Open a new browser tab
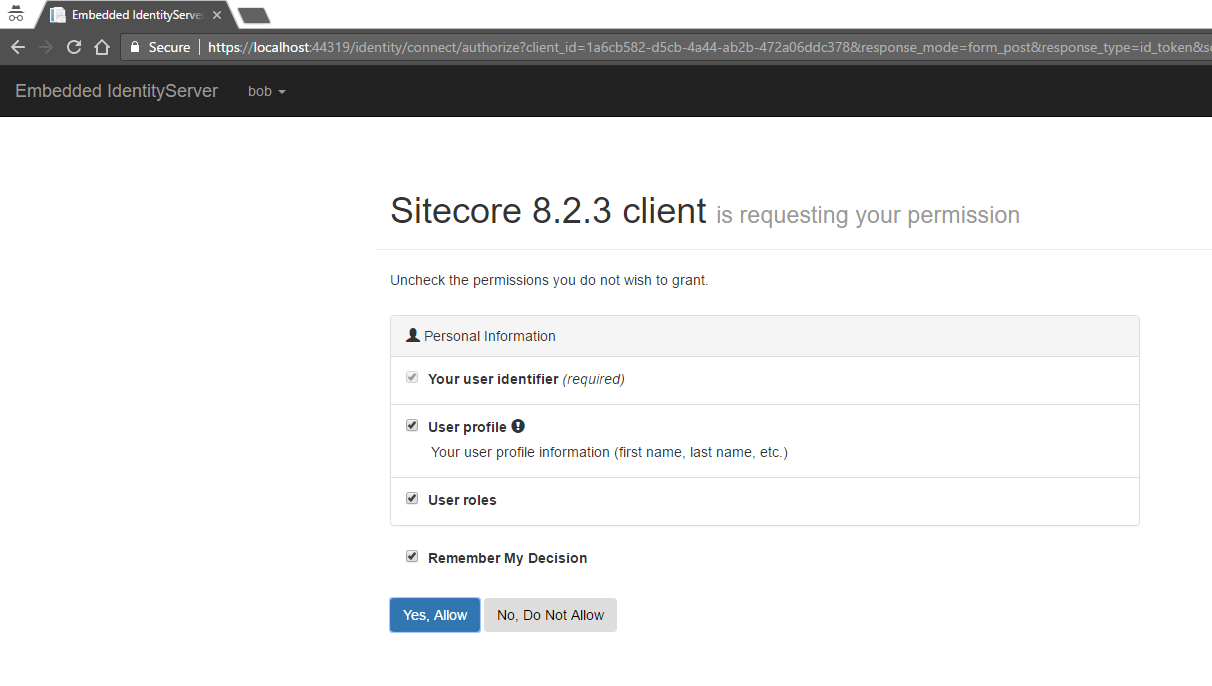Screen dimensions: 1212x686 point(253,15)
